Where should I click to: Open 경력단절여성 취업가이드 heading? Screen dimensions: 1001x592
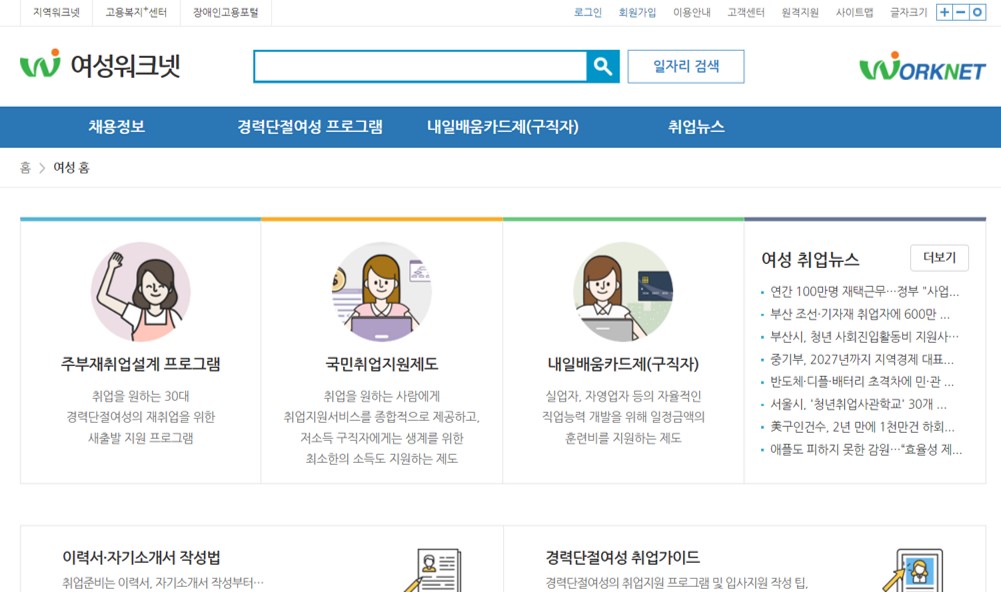click(x=622, y=558)
